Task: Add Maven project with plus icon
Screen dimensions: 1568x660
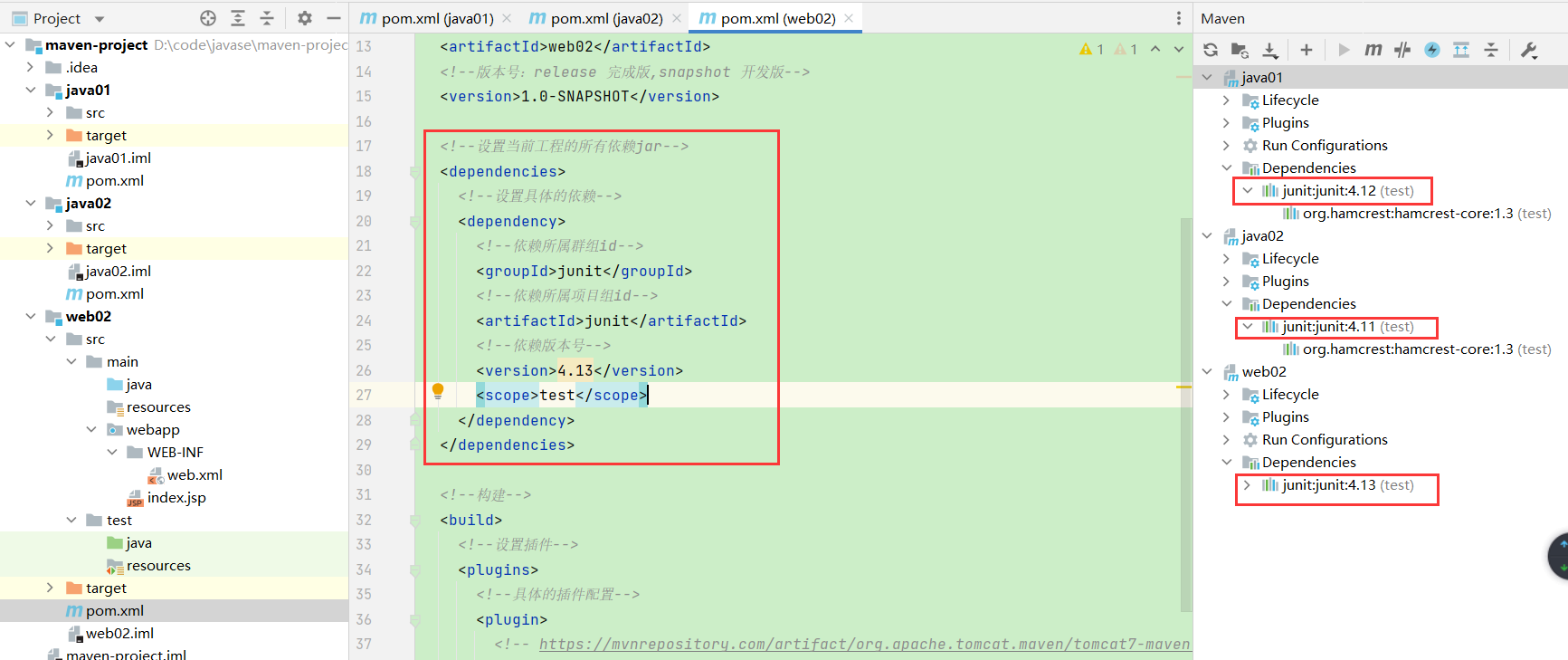Action: [x=1307, y=50]
